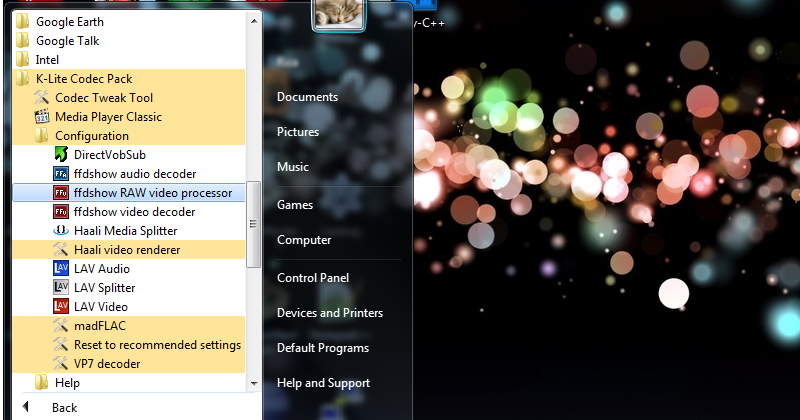Image resolution: width=800 pixels, height=420 pixels.
Task: Collapse the K-Lite Codec Pack folder icon
Action: coord(23,79)
